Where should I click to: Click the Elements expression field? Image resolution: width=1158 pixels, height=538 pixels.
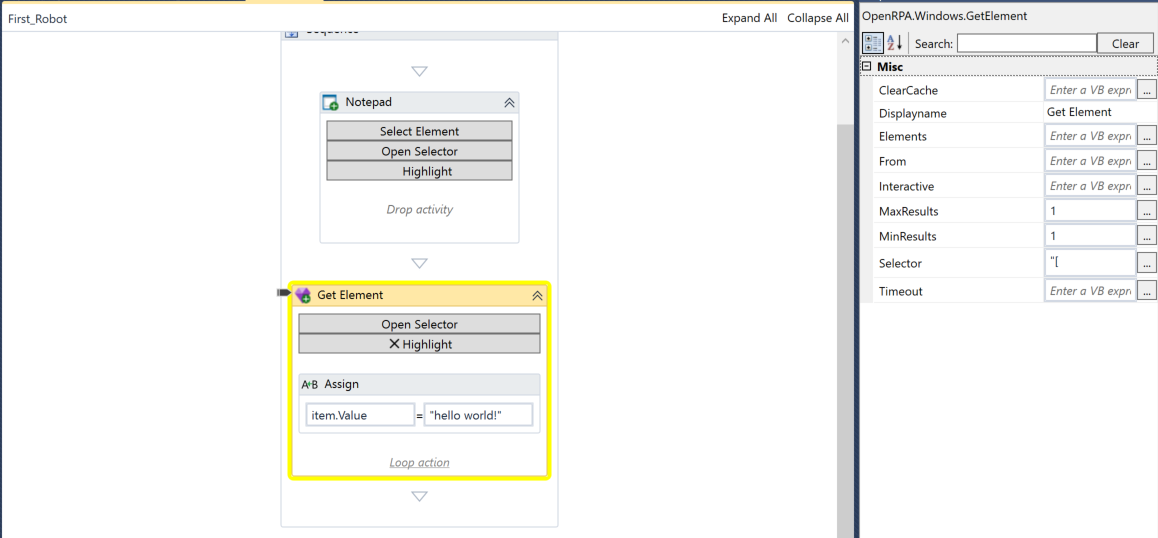pos(1090,136)
